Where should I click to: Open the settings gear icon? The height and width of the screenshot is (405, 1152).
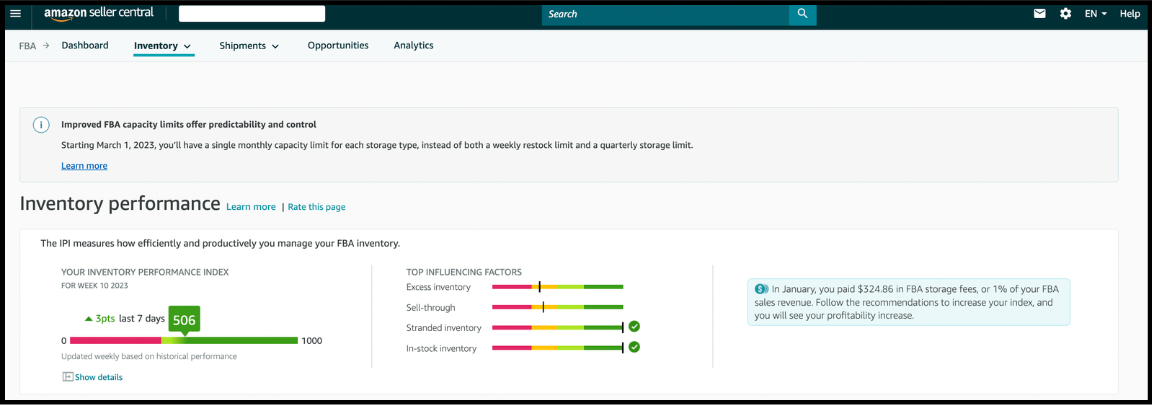(1065, 14)
